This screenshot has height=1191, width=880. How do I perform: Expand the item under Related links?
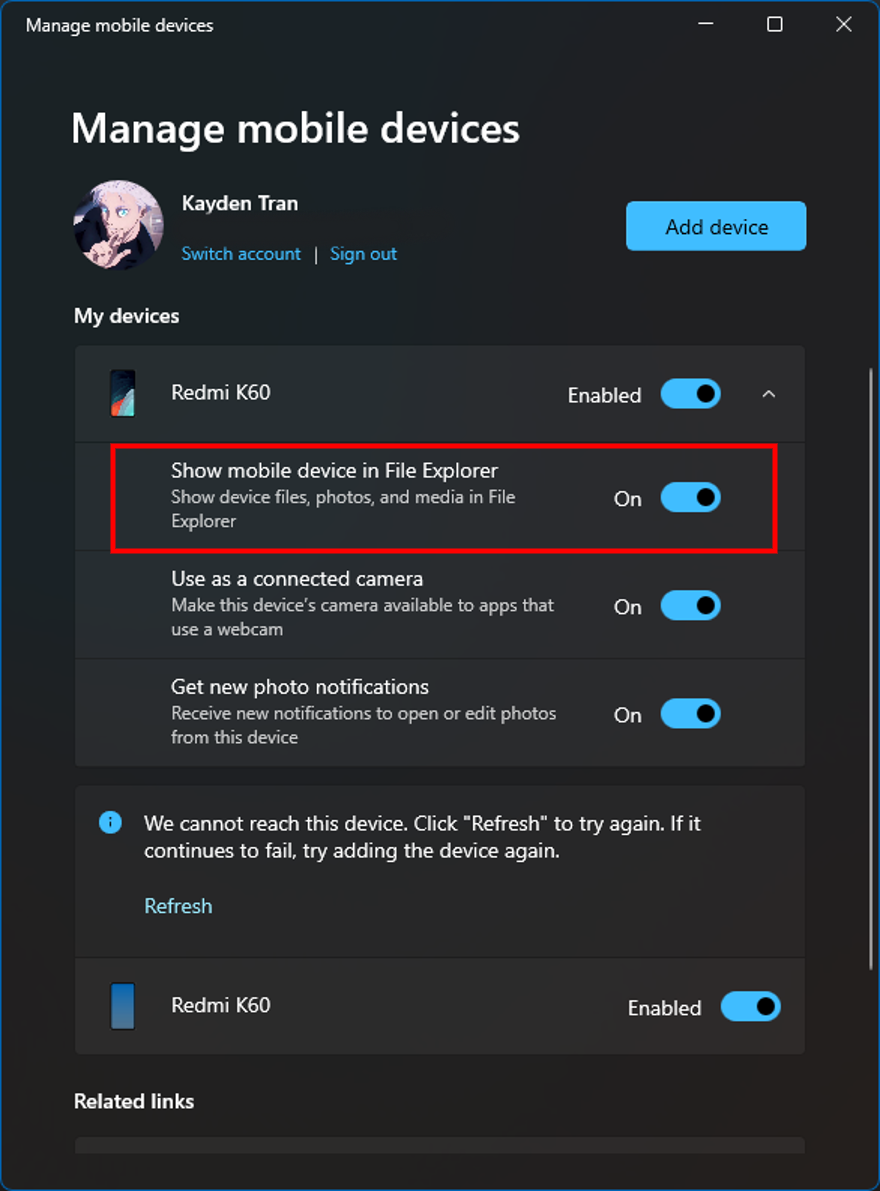440,1148
